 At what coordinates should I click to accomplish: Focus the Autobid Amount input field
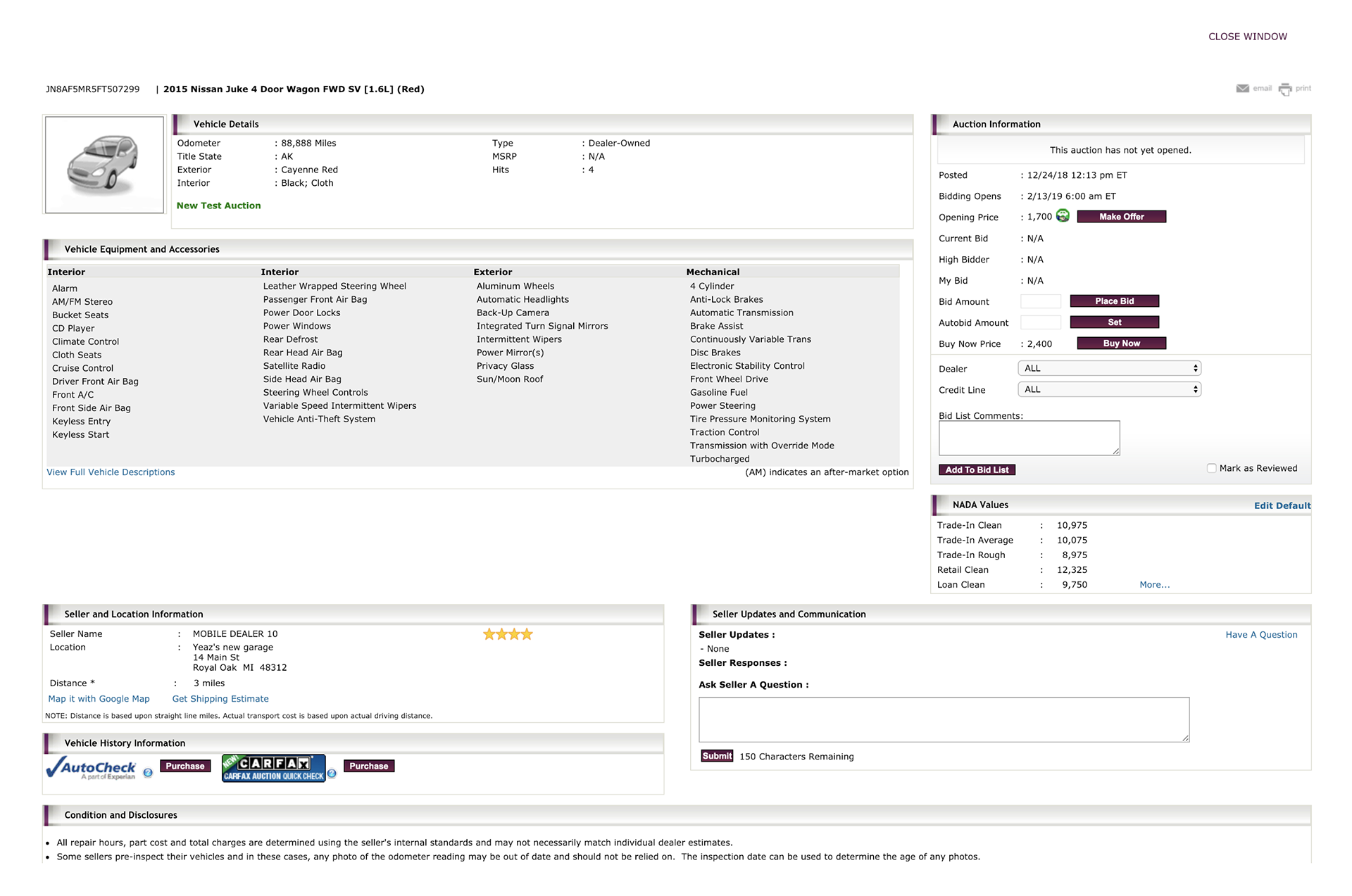click(1041, 322)
